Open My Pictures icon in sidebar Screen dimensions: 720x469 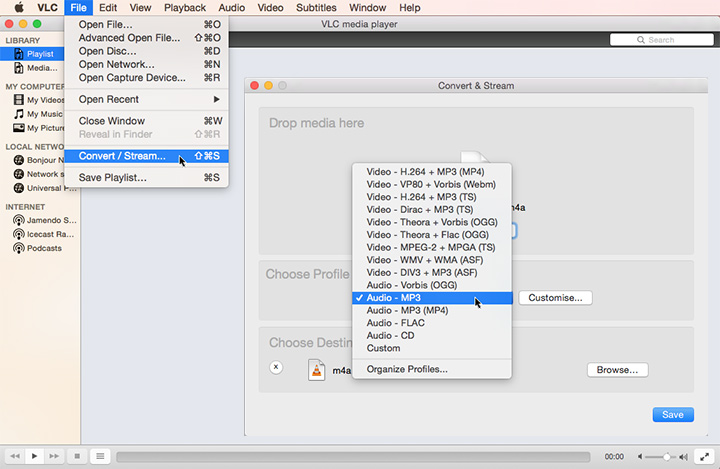point(18,128)
